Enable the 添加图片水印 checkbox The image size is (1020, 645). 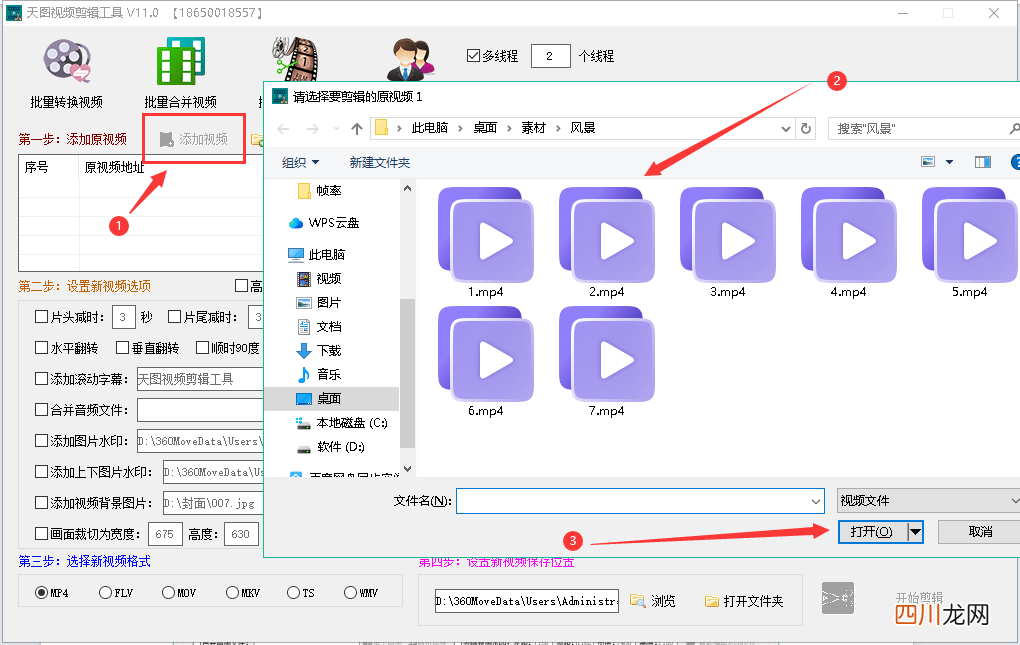pos(42,441)
